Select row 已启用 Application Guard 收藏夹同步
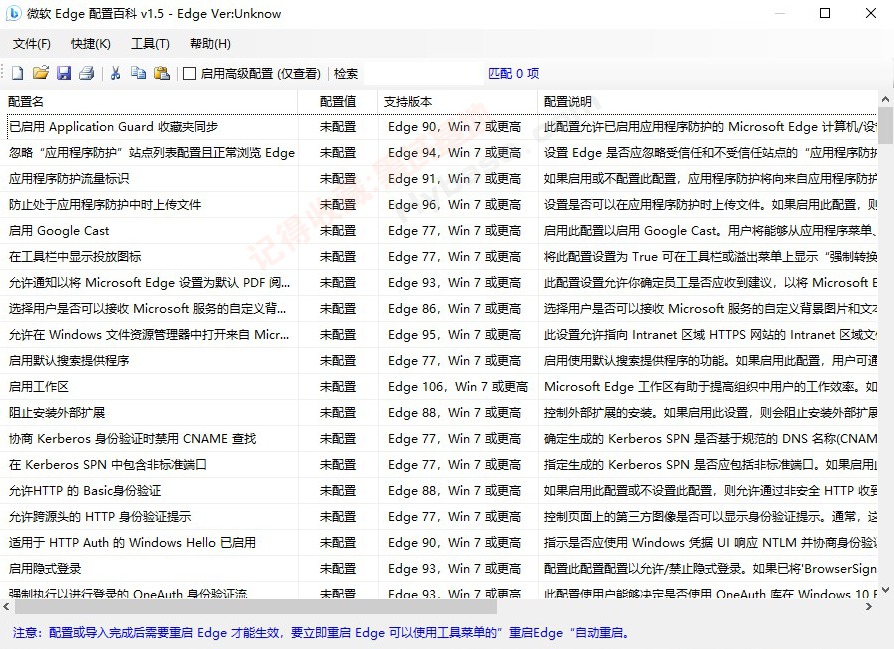The width and height of the screenshot is (894, 649). 438,127
